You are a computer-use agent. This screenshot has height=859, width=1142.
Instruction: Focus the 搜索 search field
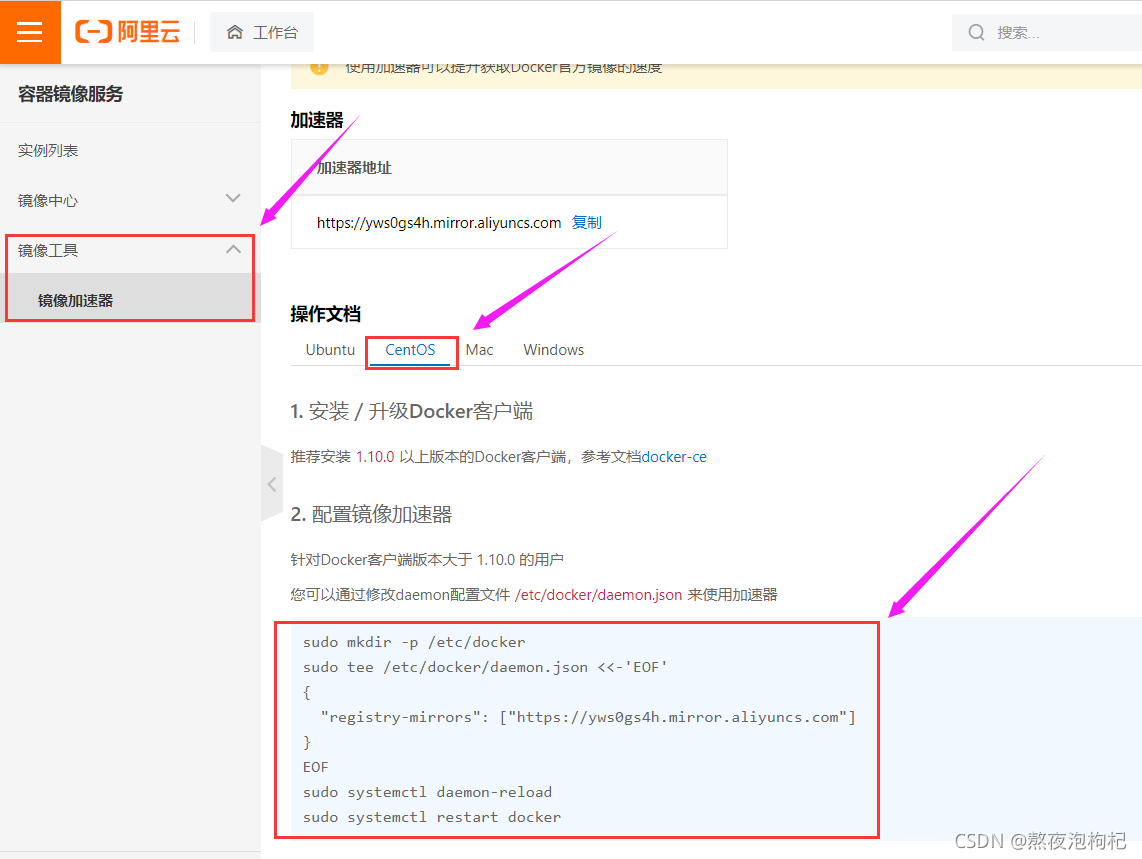(1049, 32)
